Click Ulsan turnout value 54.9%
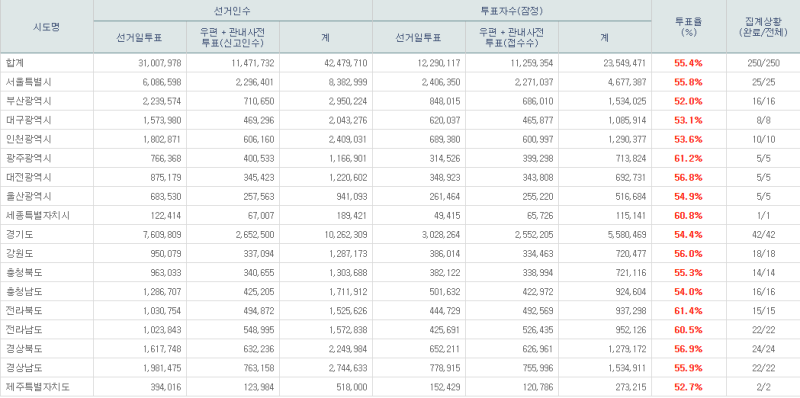The width and height of the screenshot is (800, 398). 688,196
